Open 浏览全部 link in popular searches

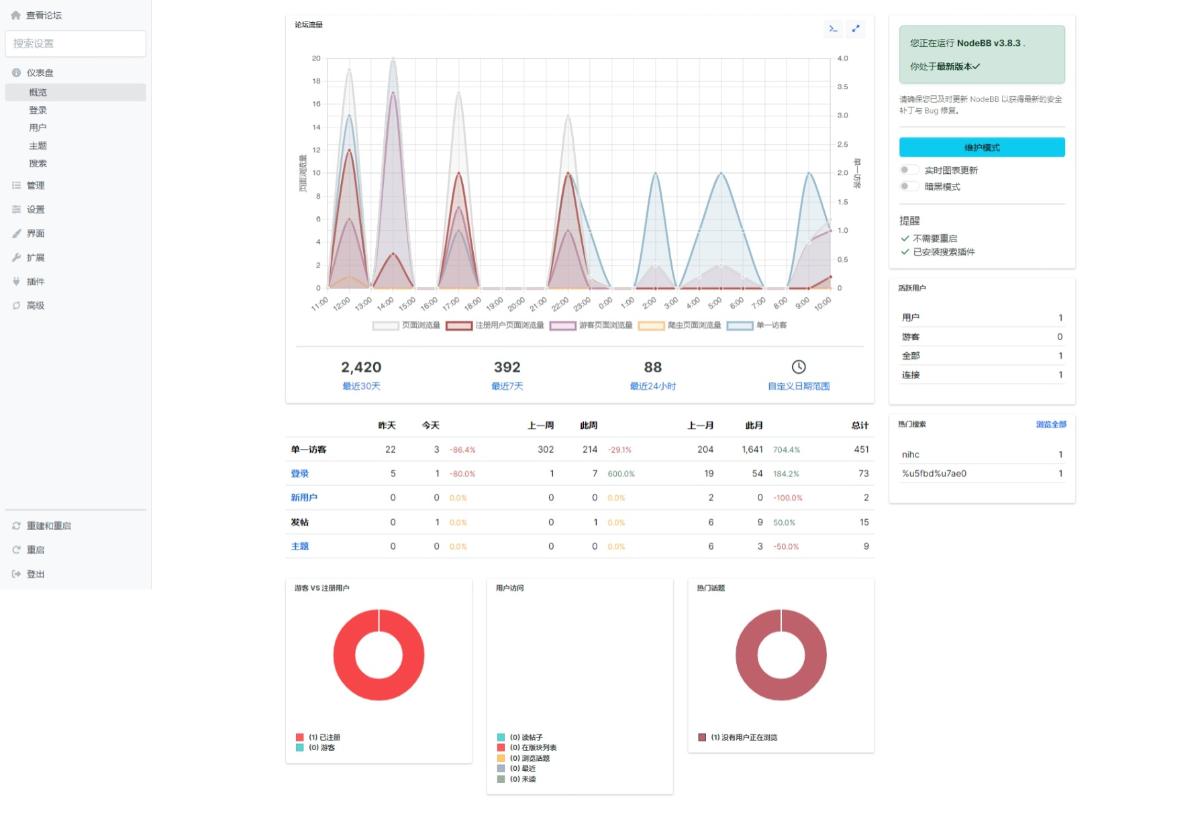click(1050, 424)
